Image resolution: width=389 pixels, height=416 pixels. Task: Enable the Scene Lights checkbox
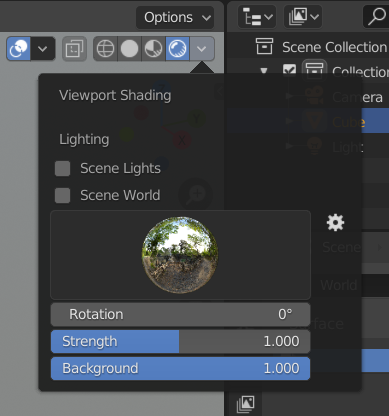click(63, 168)
